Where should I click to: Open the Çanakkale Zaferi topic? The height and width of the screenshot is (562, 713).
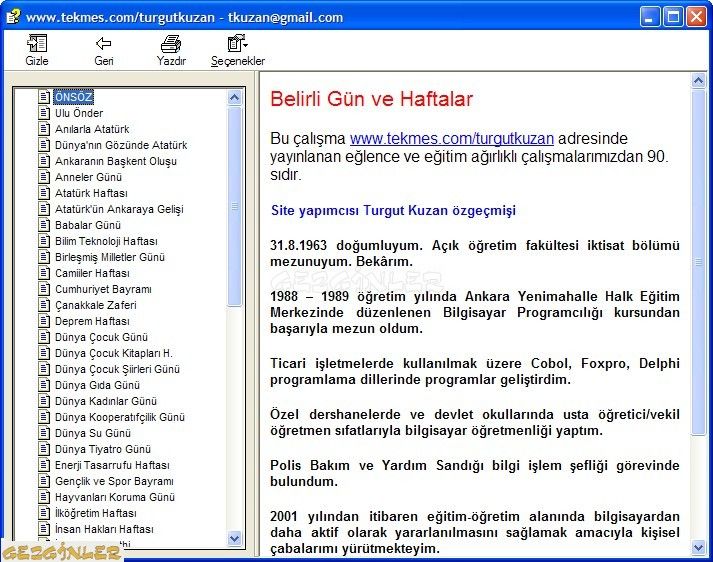(x=95, y=305)
